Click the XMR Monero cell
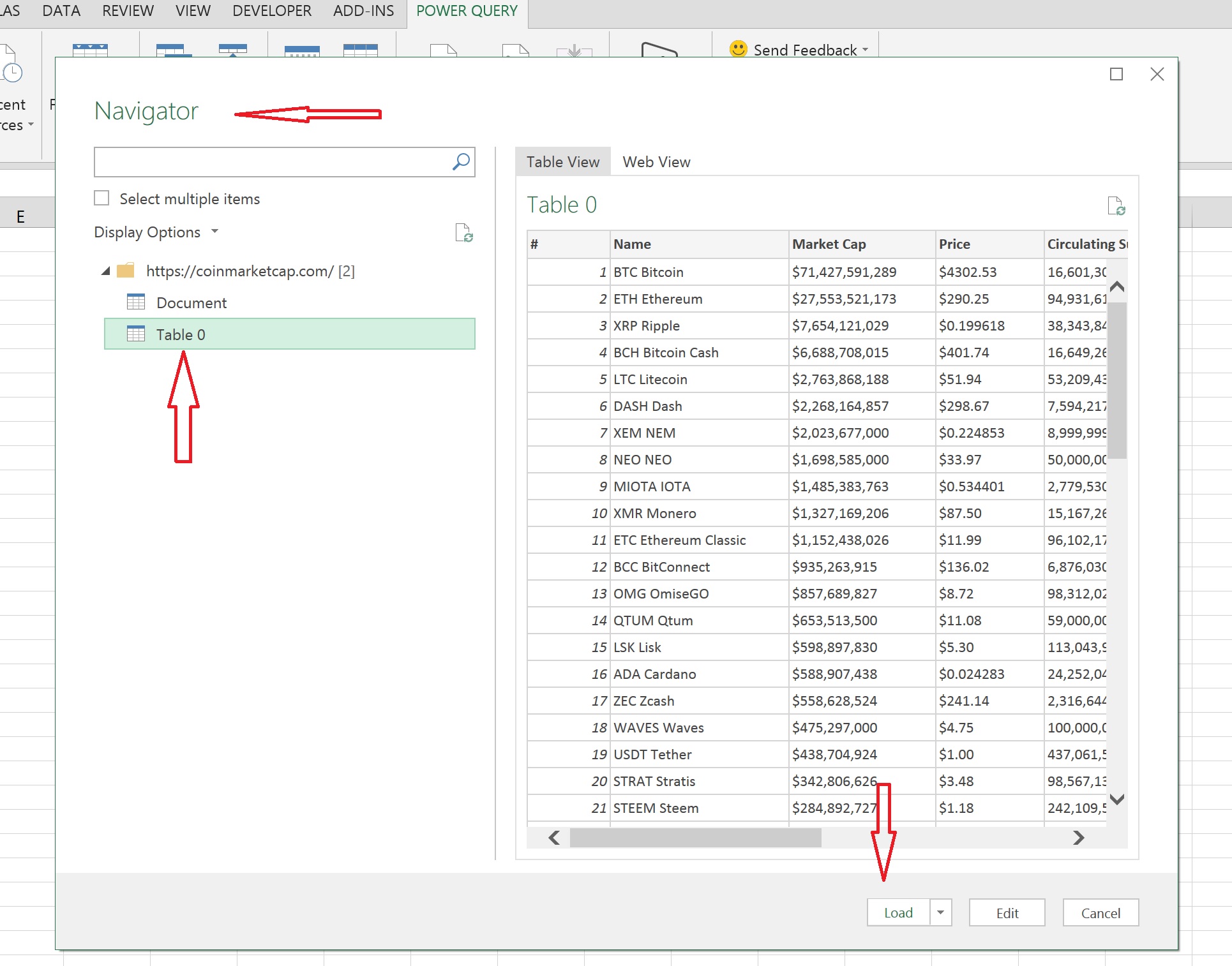This screenshot has height=966, width=1232. [x=699, y=513]
